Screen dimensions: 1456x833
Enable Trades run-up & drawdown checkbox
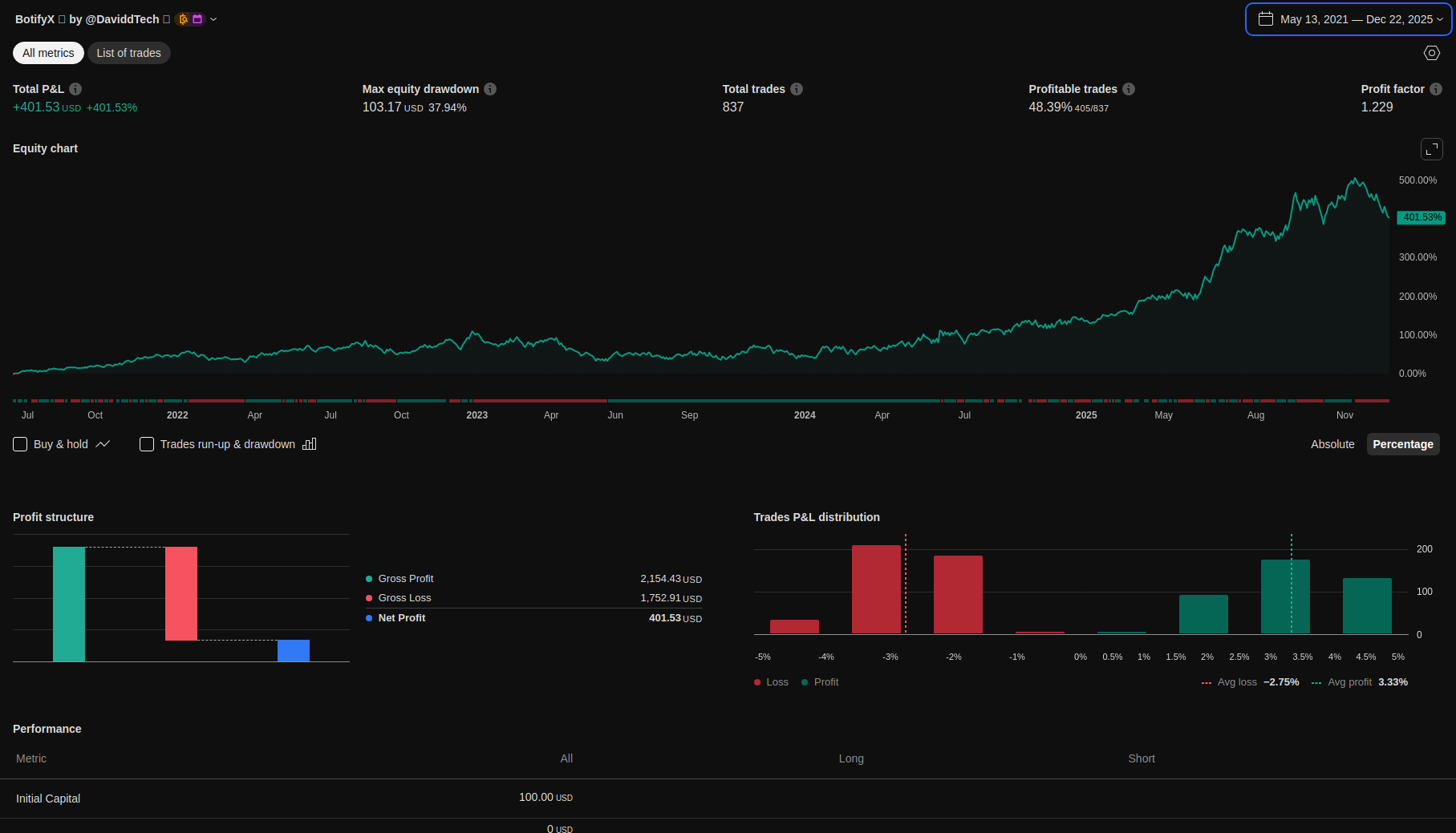pyautogui.click(x=147, y=444)
